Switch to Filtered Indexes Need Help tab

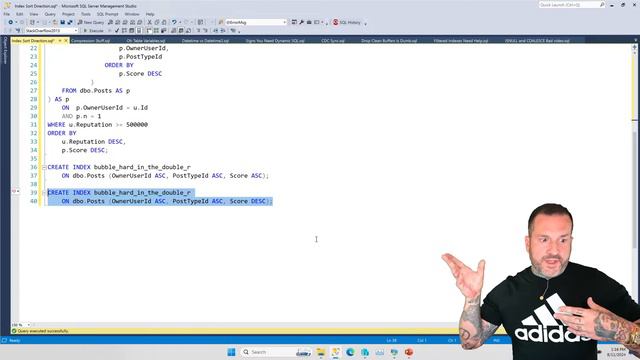[461, 40]
